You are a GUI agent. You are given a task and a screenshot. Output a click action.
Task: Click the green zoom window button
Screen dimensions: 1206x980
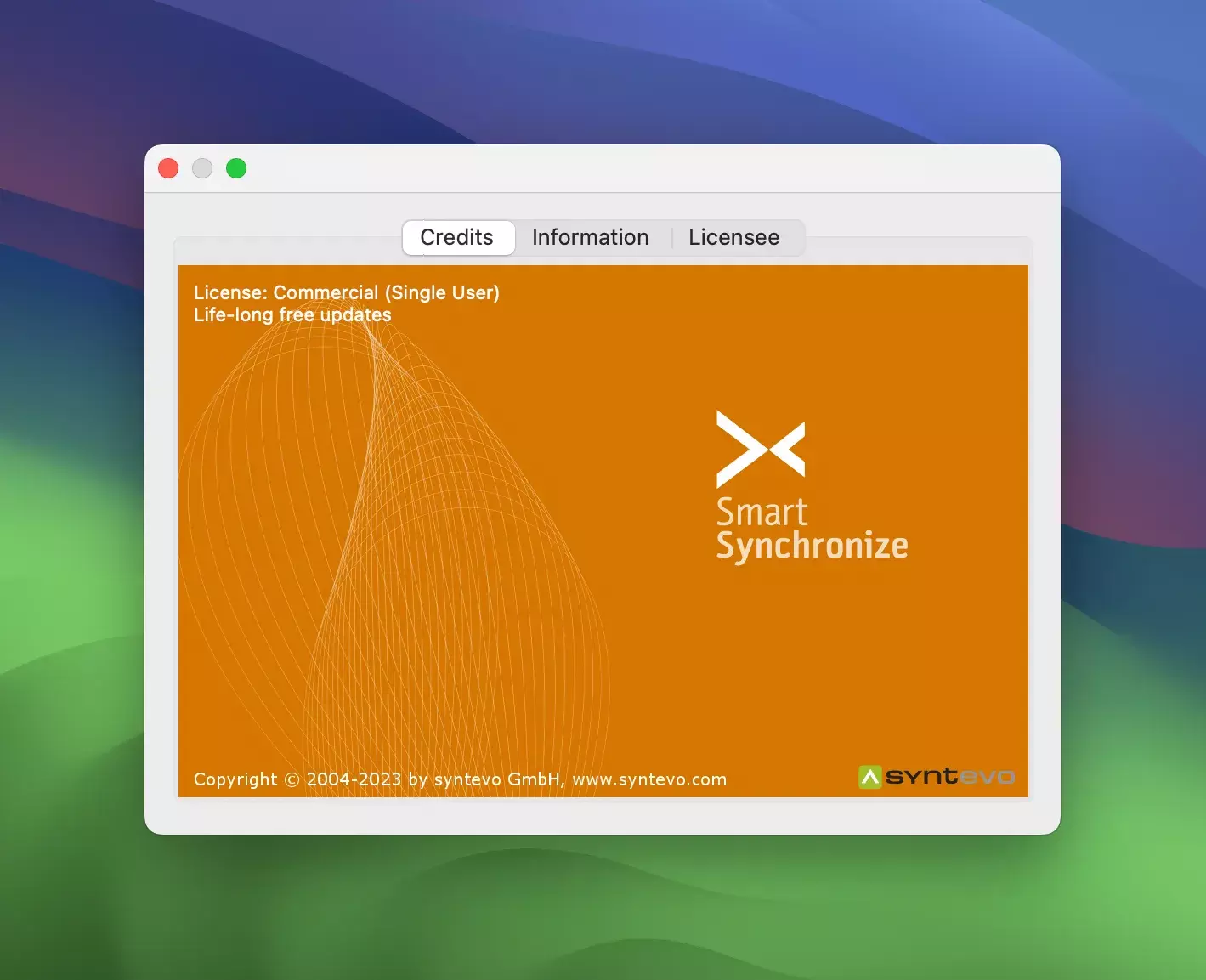(x=236, y=168)
